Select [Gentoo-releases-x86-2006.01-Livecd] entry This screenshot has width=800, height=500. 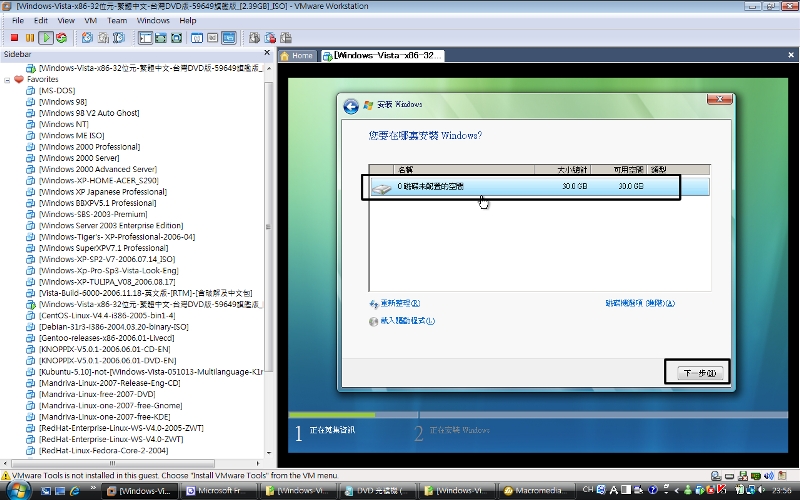107,338
